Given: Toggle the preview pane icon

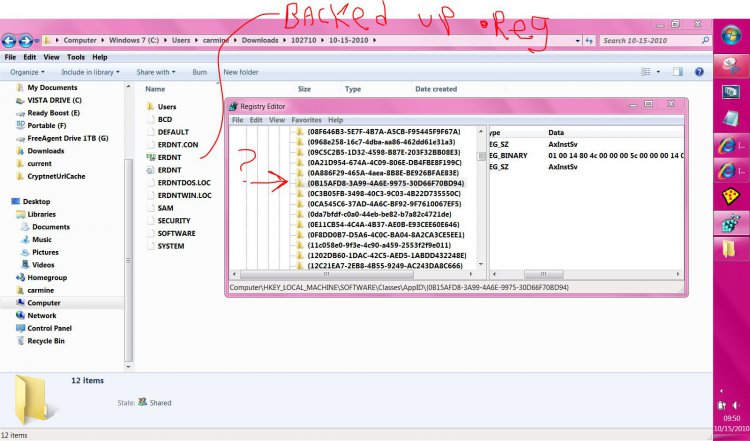Looking at the screenshot, I should (x=678, y=72).
